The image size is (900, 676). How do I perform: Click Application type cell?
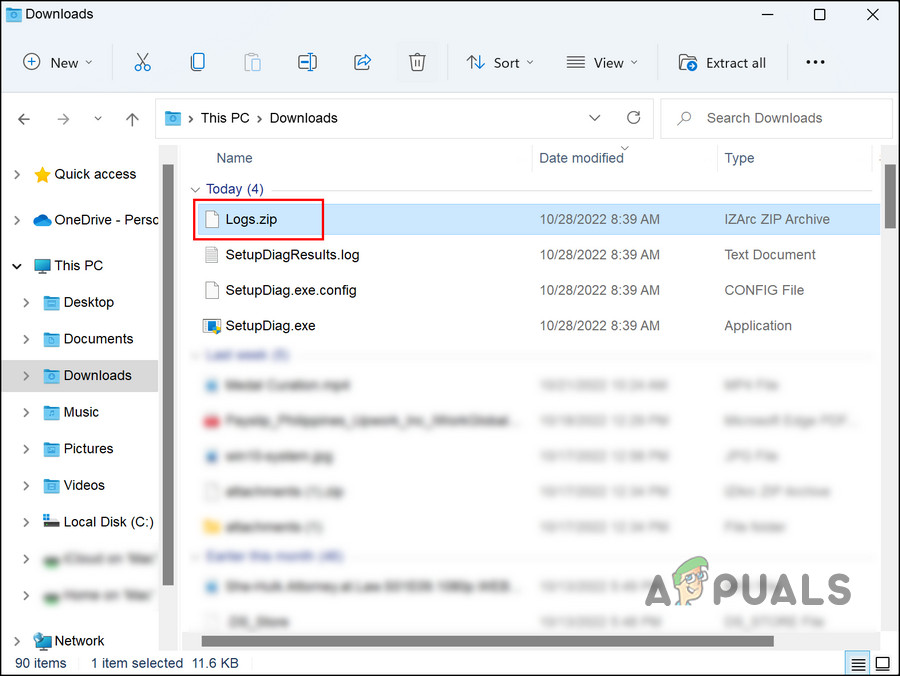[758, 326]
